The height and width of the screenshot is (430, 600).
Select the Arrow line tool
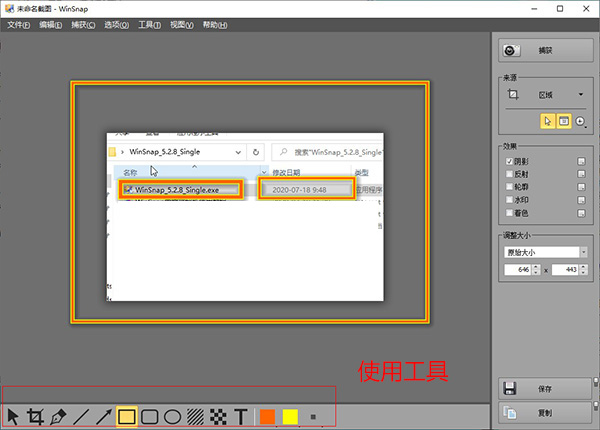104,417
